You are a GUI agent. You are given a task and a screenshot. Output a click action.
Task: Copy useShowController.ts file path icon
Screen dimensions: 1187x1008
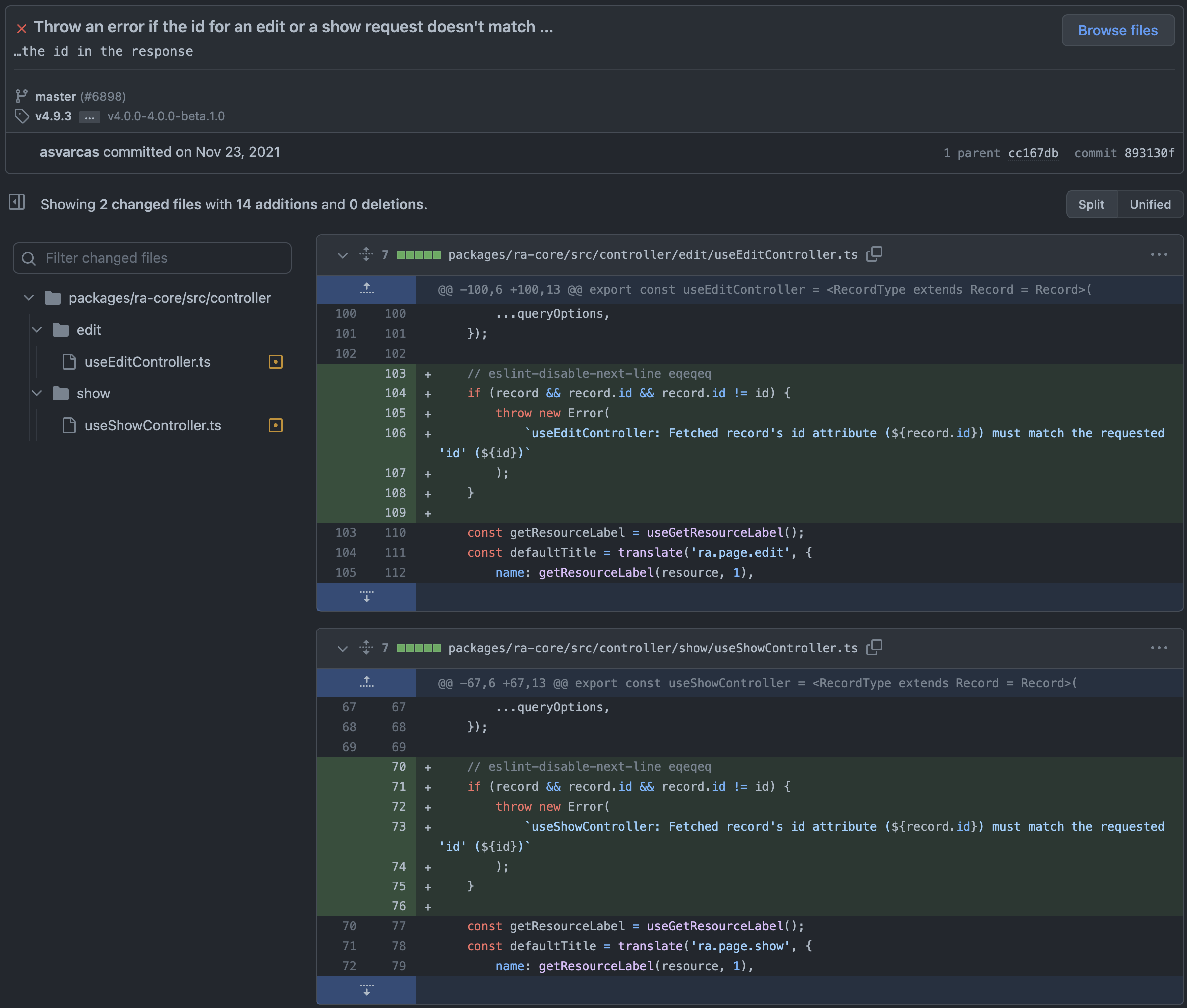click(x=874, y=647)
